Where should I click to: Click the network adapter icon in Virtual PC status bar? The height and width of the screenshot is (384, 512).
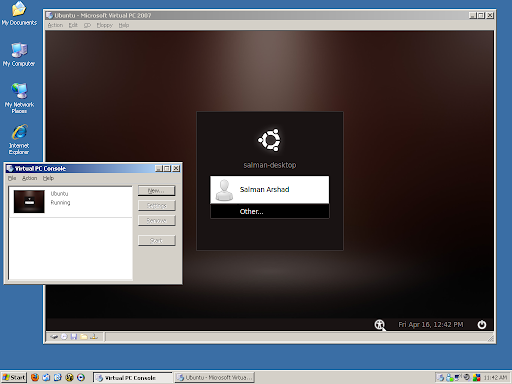(94, 337)
